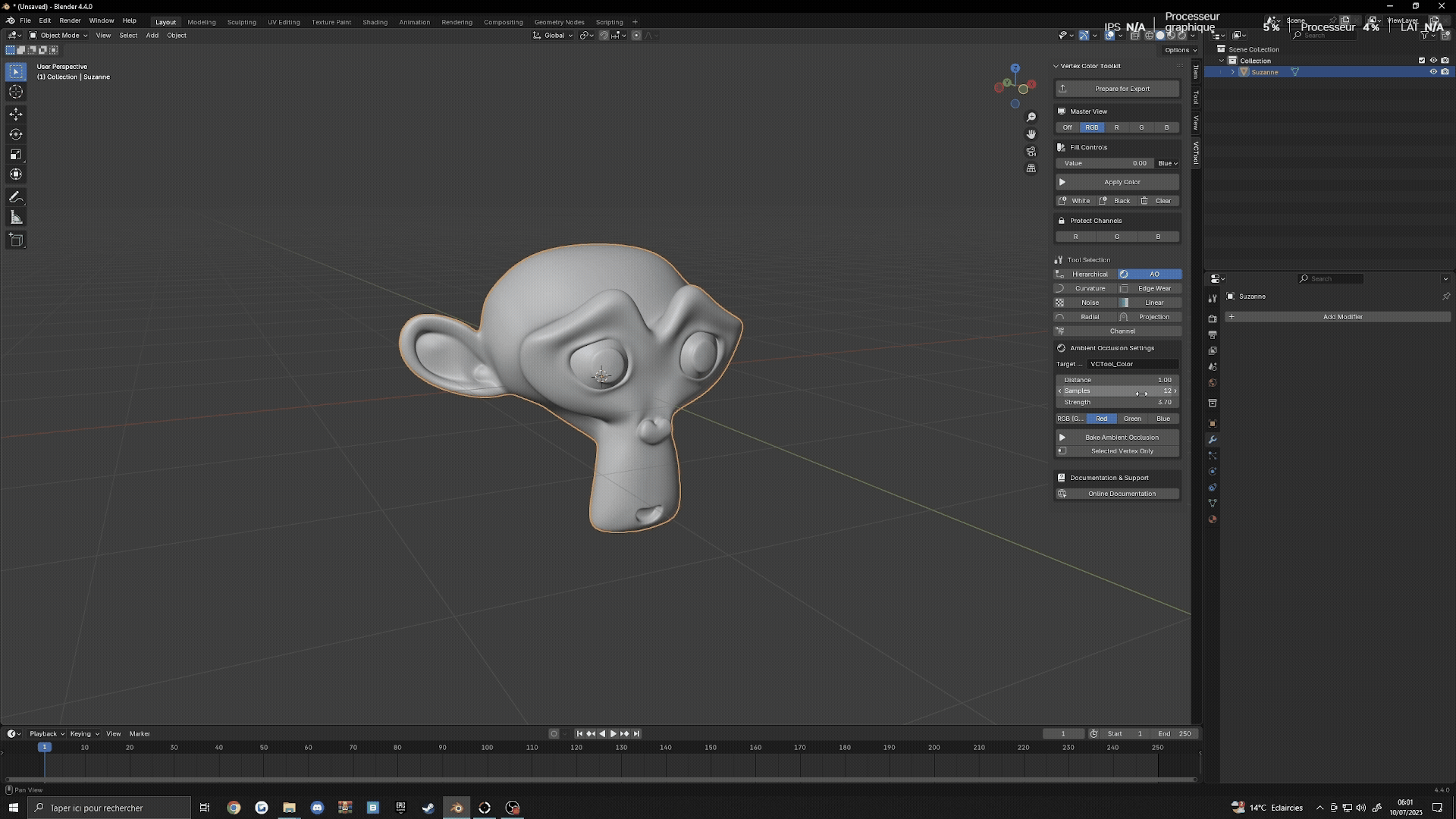Select the Measure tool

pyautogui.click(x=15, y=216)
